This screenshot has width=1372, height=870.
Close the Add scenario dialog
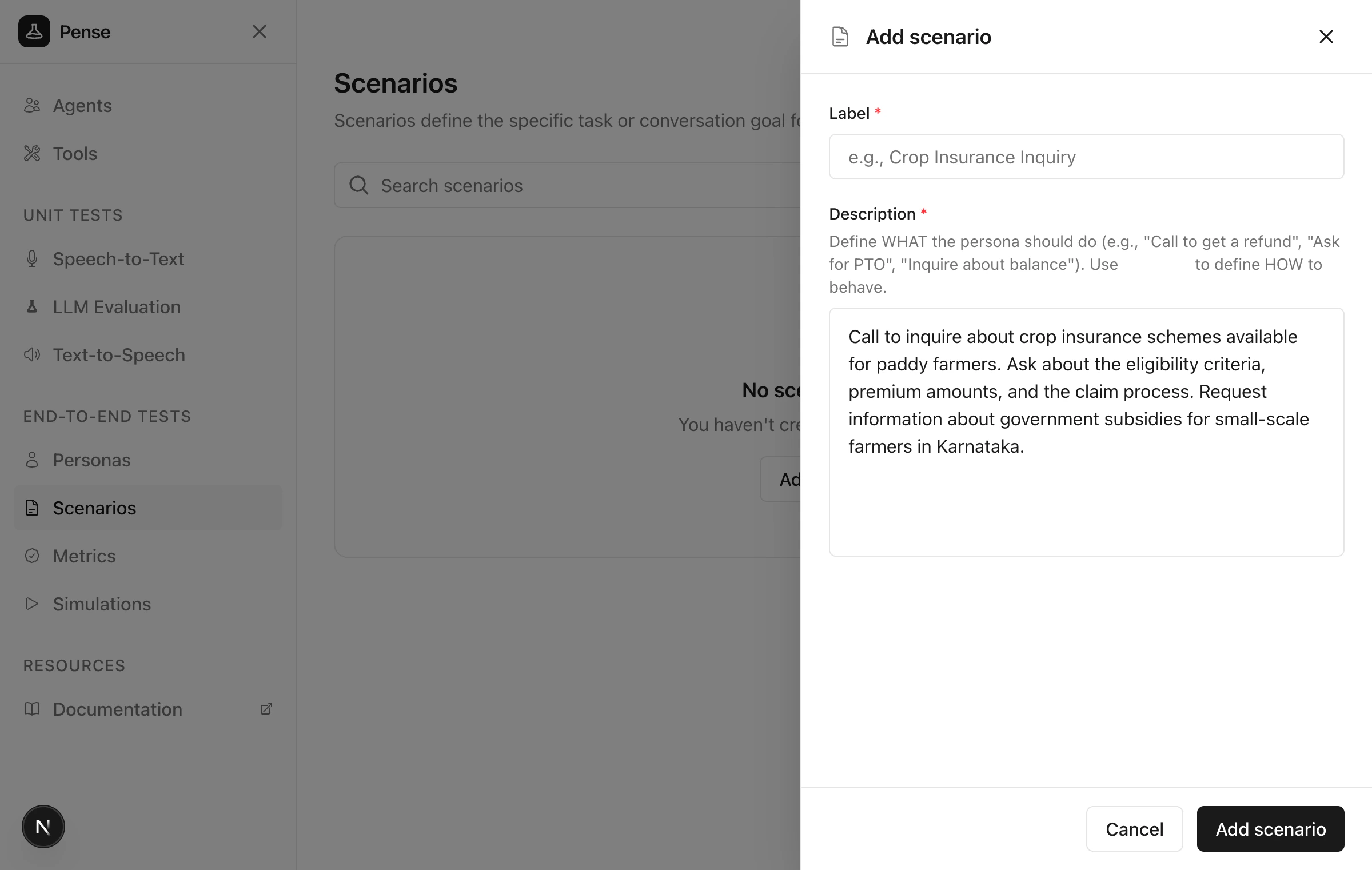(1326, 36)
